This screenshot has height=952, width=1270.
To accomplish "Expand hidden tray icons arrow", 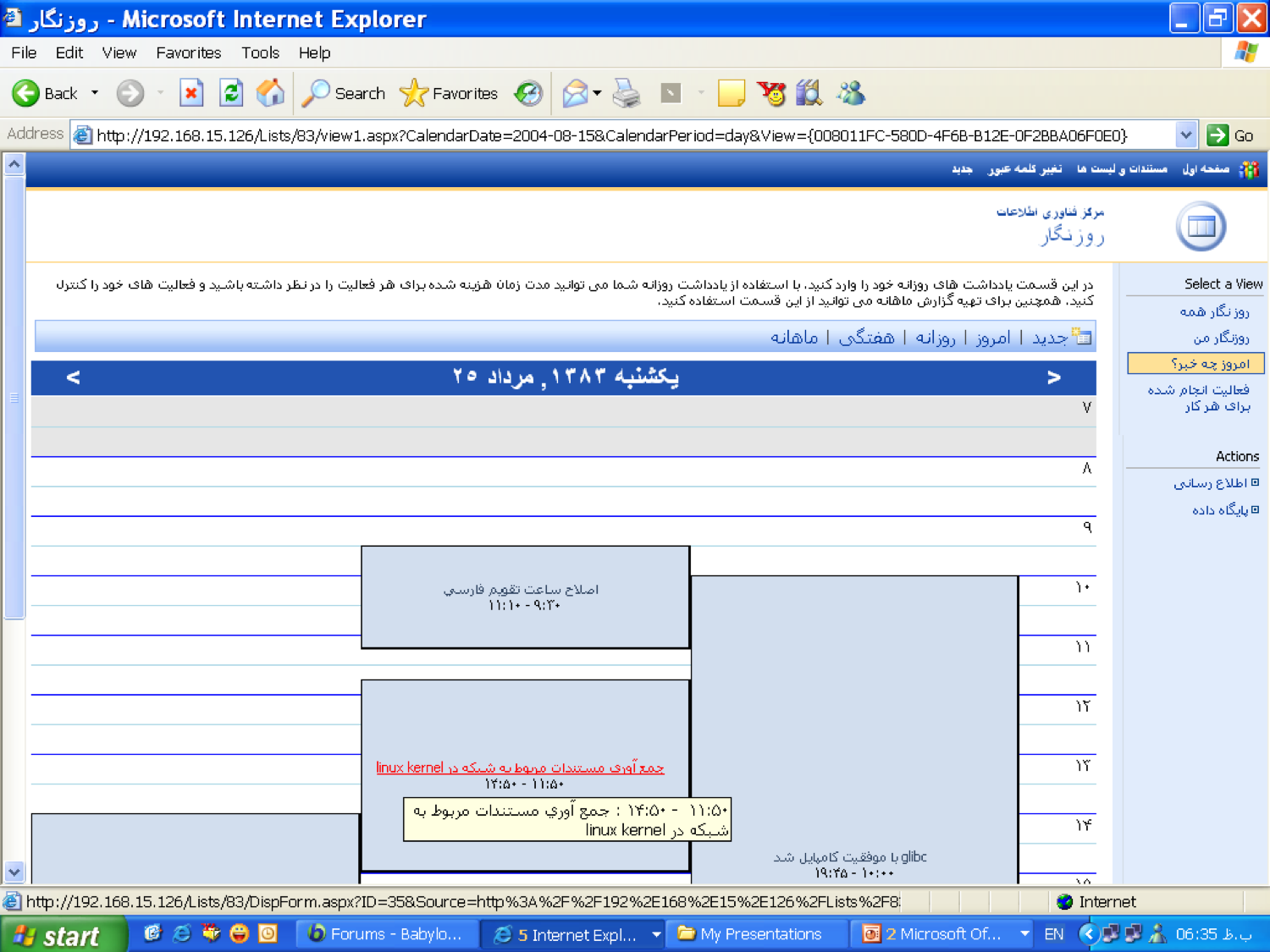I will tap(1089, 934).
